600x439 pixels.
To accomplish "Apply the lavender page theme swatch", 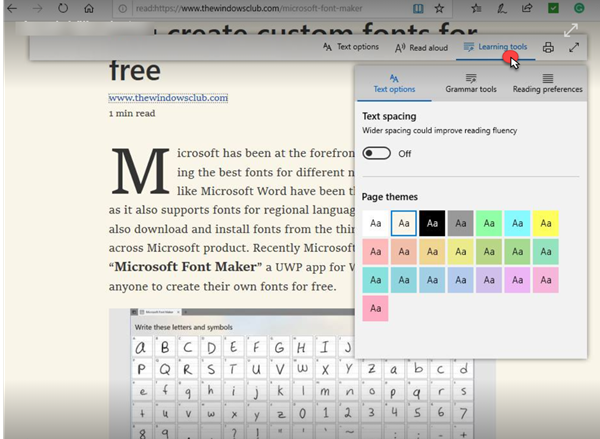I will pyautogui.click(x=489, y=280).
